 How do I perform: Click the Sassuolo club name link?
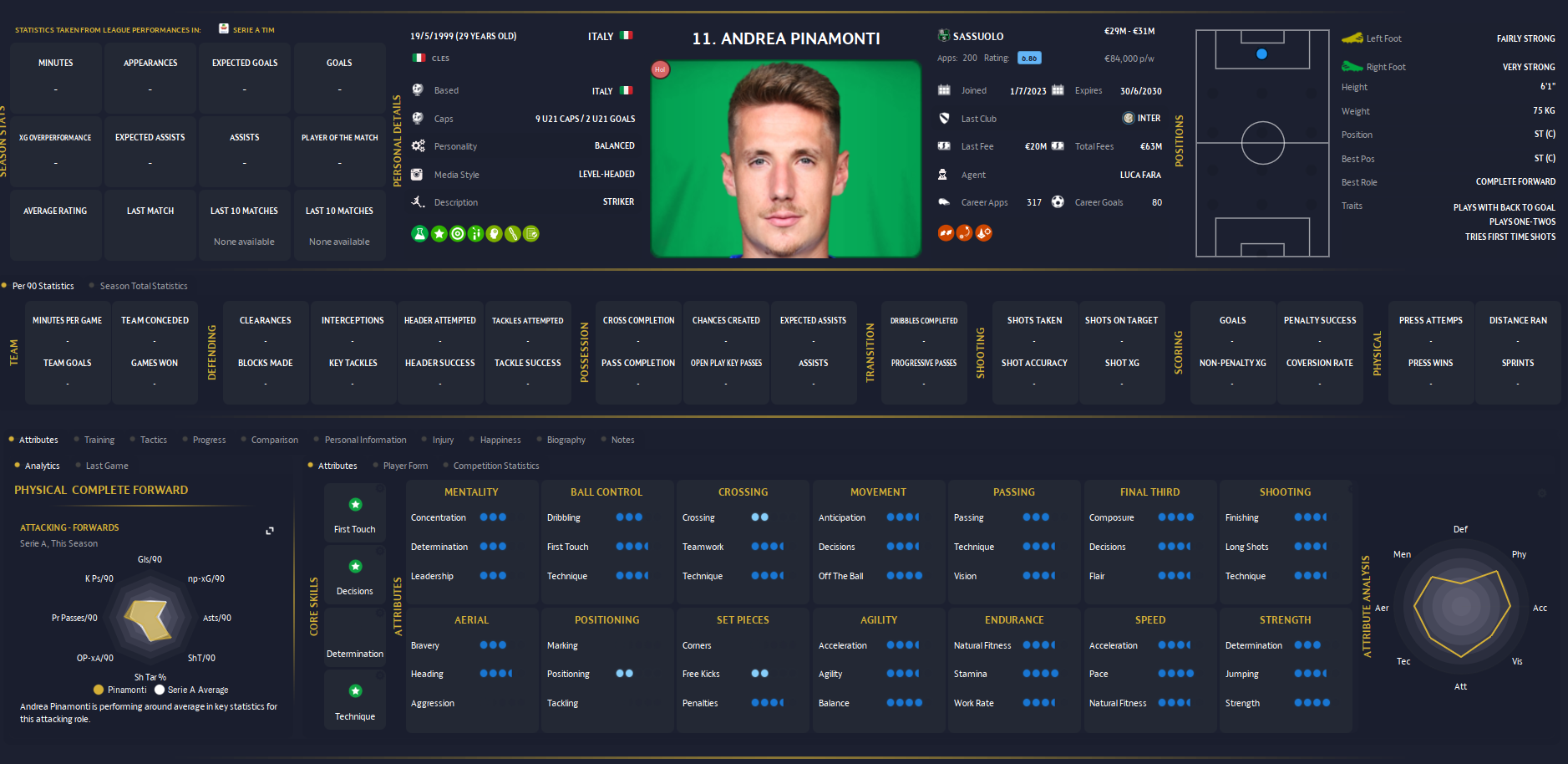(x=978, y=36)
